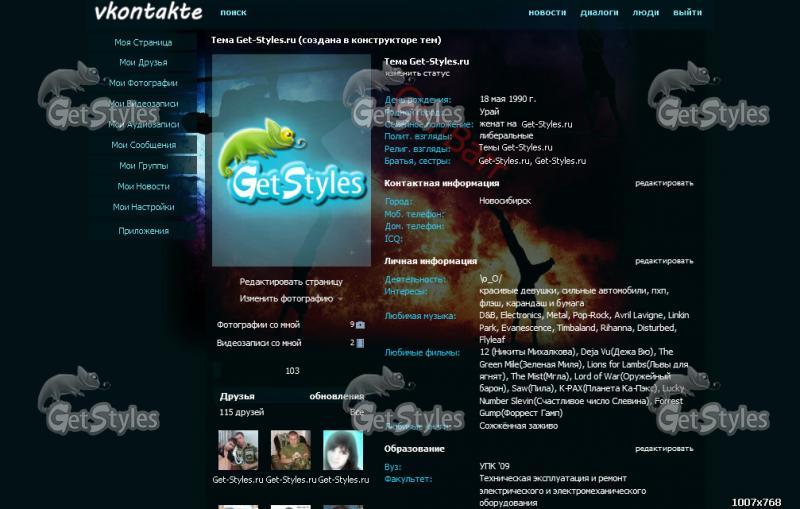
Task: Click first friend thumbnail with couple photo
Action: (238, 450)
